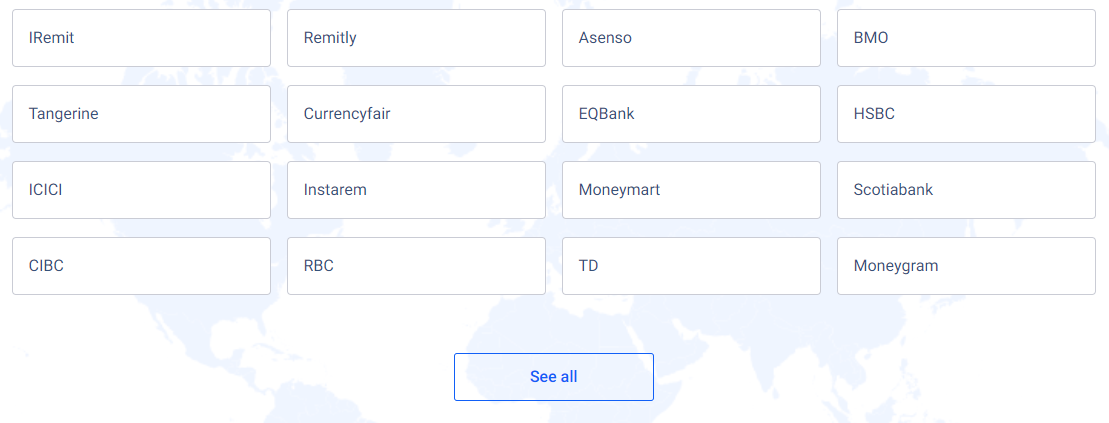This screenshot has height=423, width=1109.
Task: Click the Moneygram text label
Action: tap(896, 267)
